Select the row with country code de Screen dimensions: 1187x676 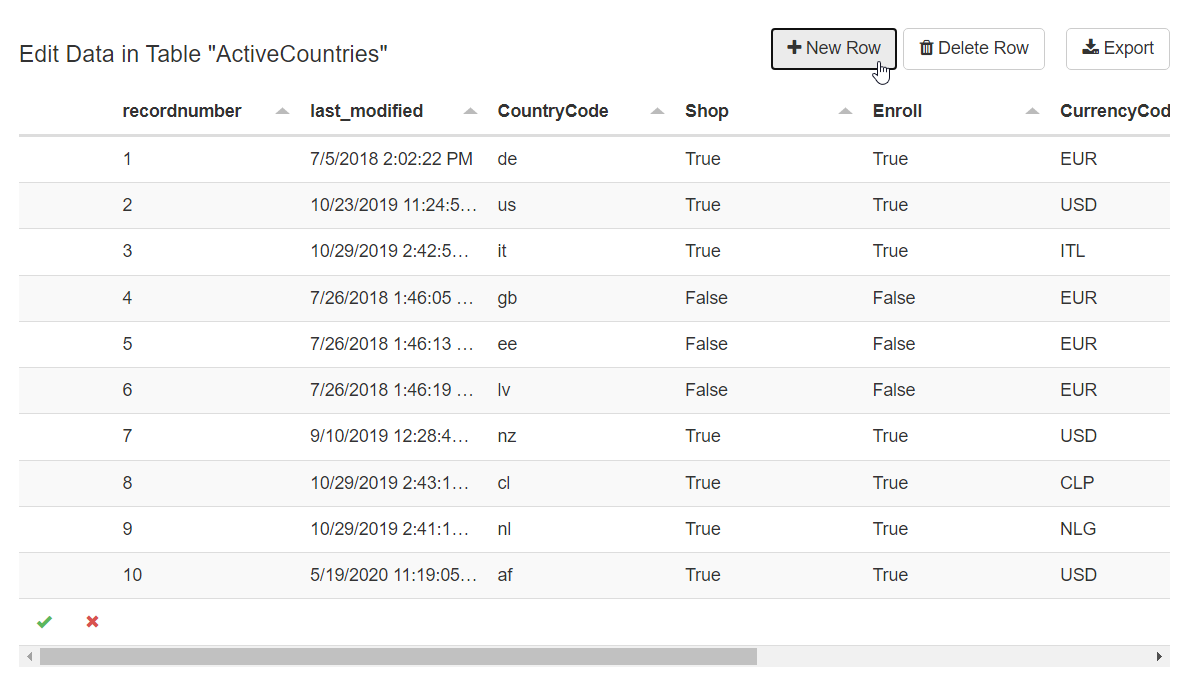coord(507,159)
